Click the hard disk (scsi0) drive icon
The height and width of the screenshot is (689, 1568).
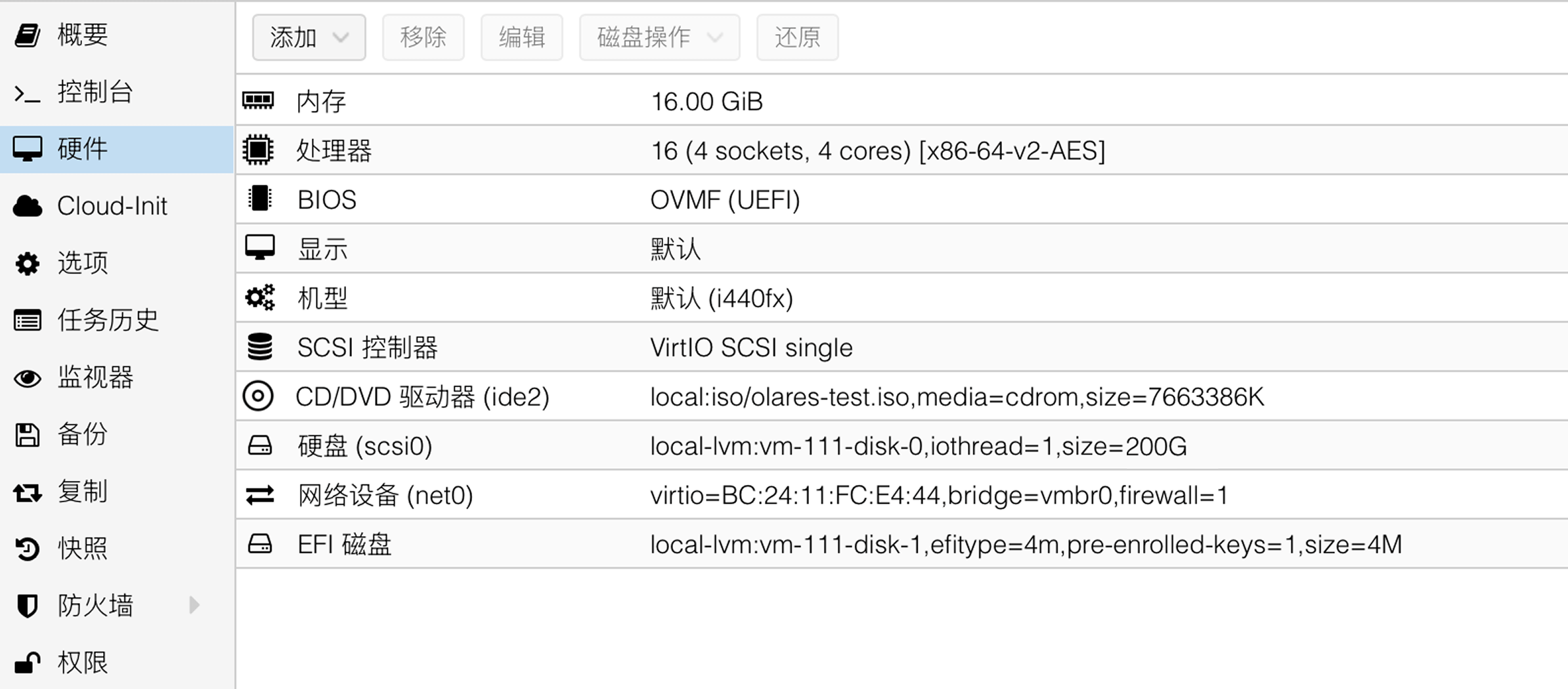coord(259,446)
